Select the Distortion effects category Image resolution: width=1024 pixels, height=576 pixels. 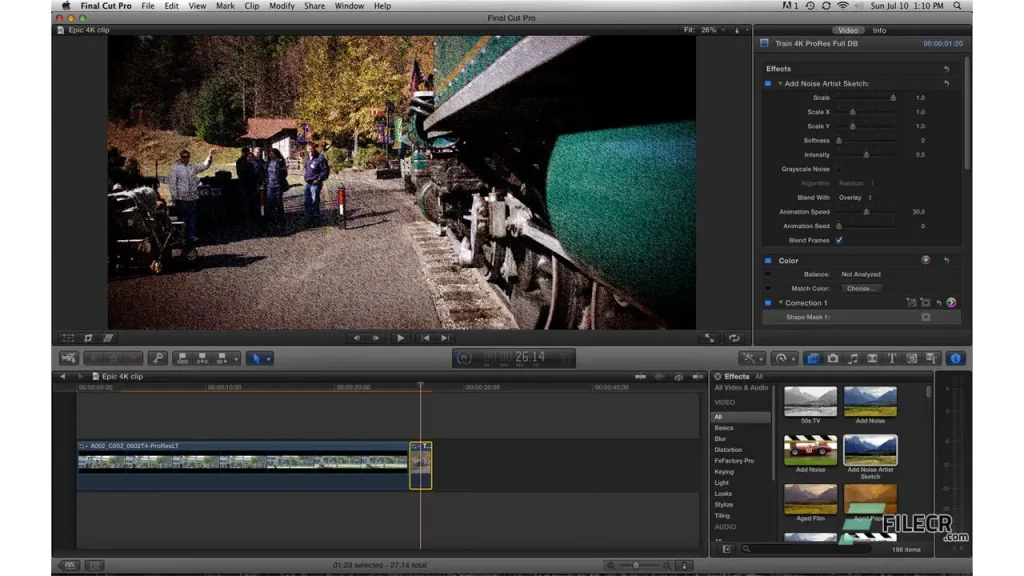[728, 450]
